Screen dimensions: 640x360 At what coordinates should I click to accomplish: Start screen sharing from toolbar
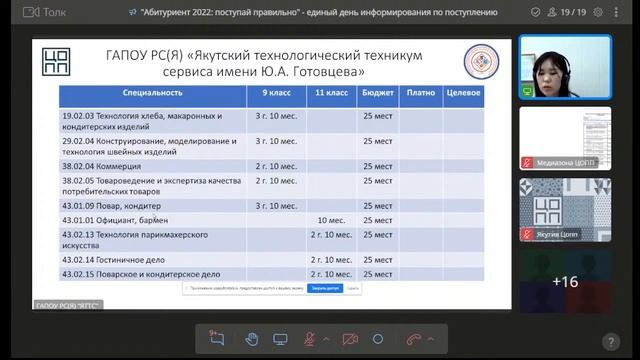click(280, 339)
